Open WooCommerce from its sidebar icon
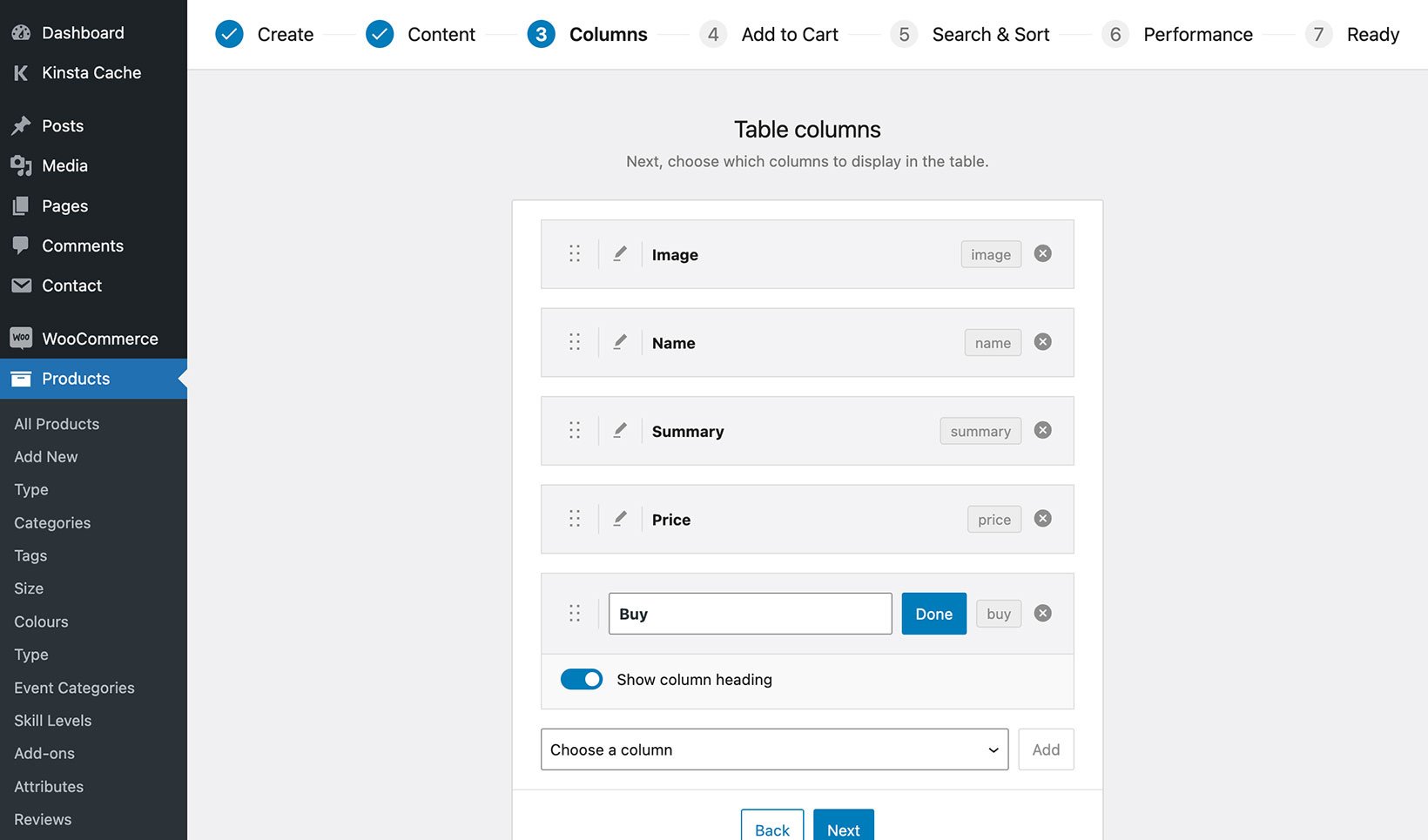Viewport: 1428px width, 840px height. [21, 338]
